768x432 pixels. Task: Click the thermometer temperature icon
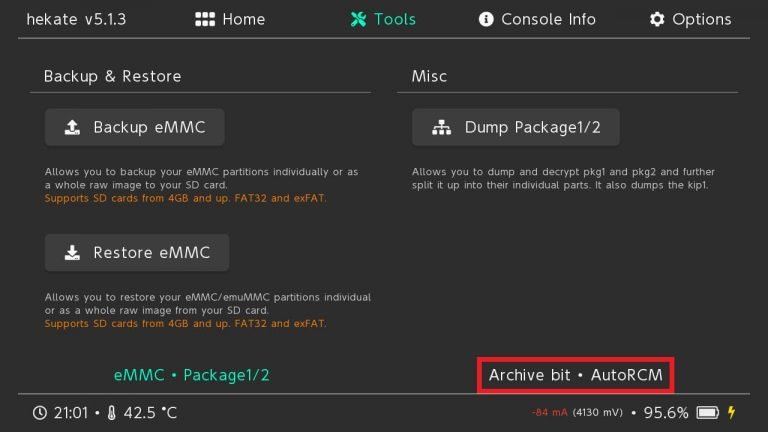coord(112,413)
